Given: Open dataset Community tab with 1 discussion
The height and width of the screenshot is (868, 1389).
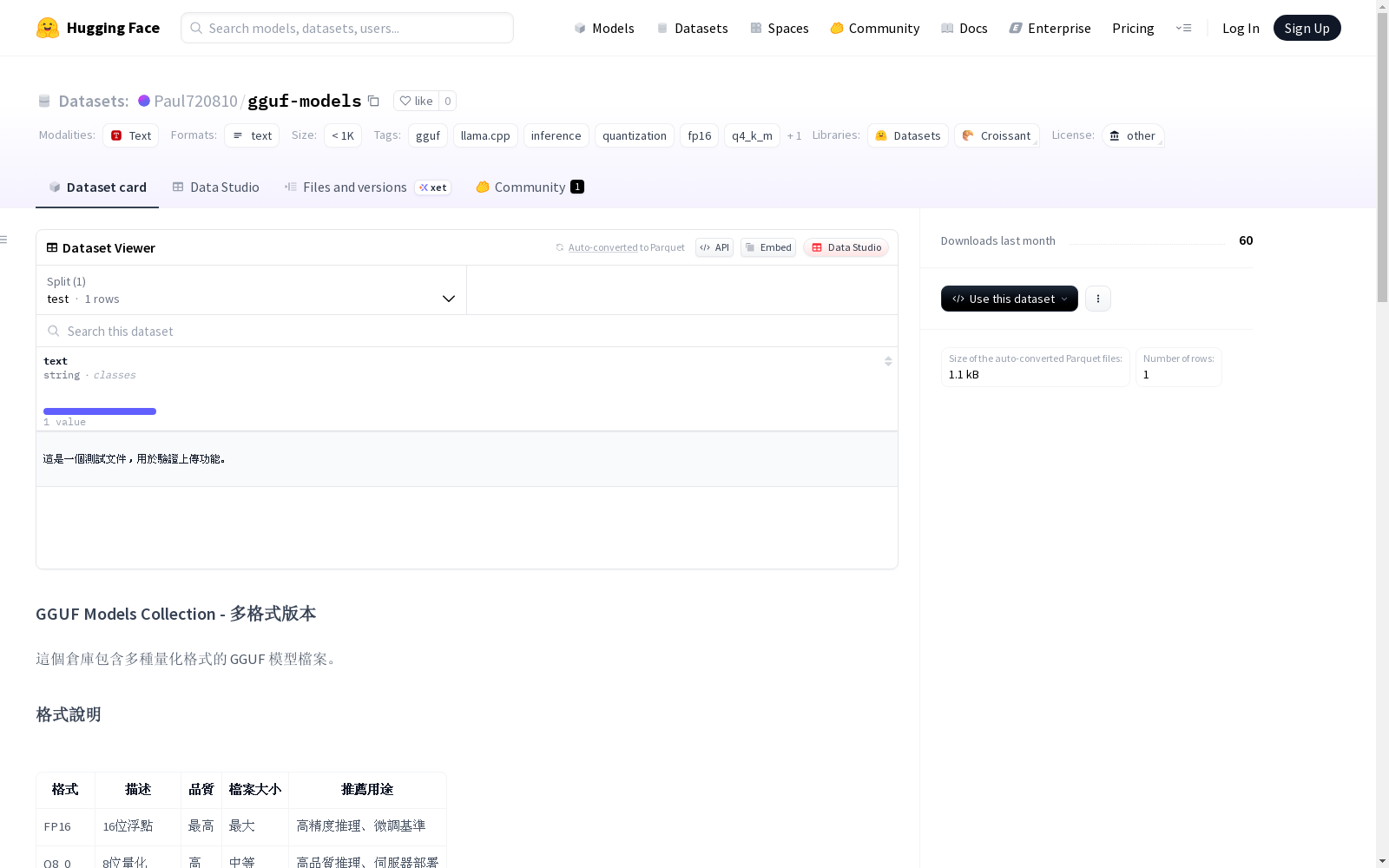Looking at the screenshot, I should pyautogui.click(x=530, y=187).
